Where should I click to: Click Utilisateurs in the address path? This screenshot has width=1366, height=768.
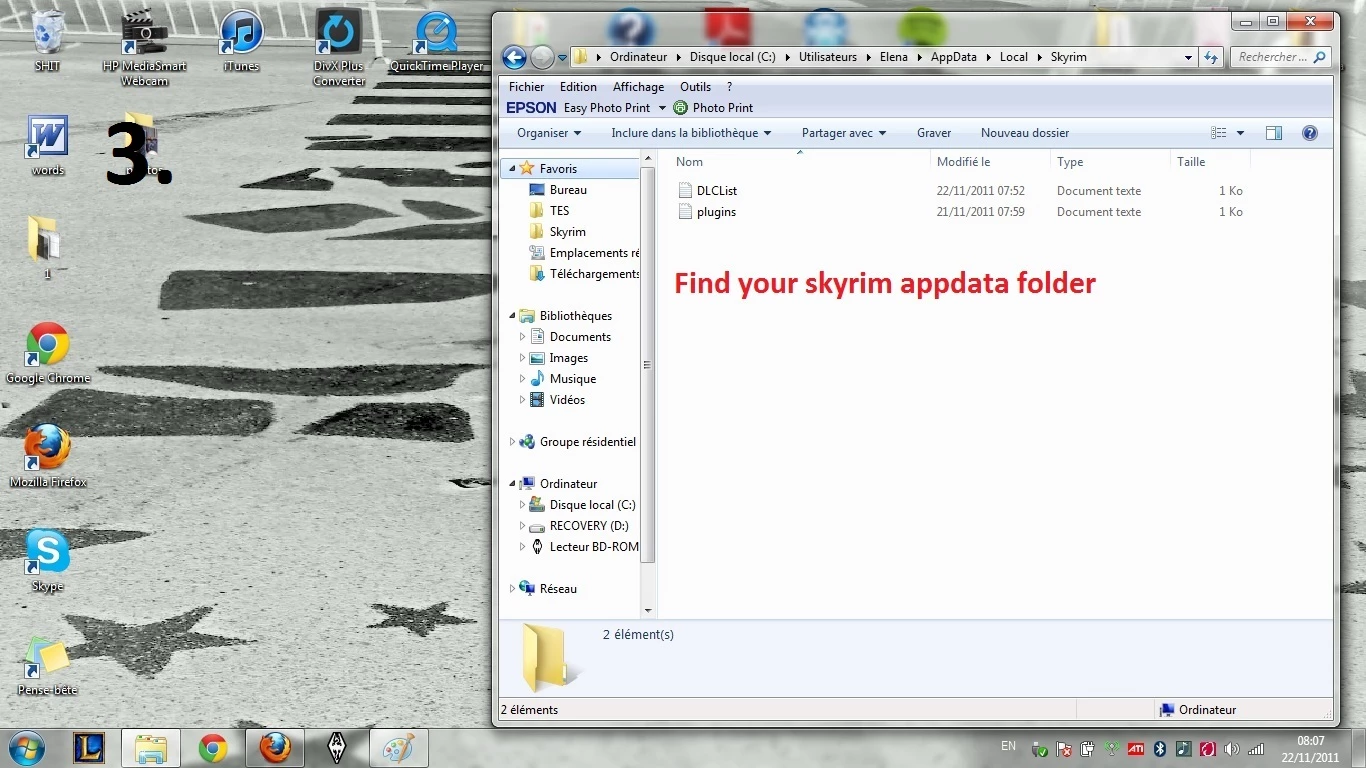click(x=827, y=57)
